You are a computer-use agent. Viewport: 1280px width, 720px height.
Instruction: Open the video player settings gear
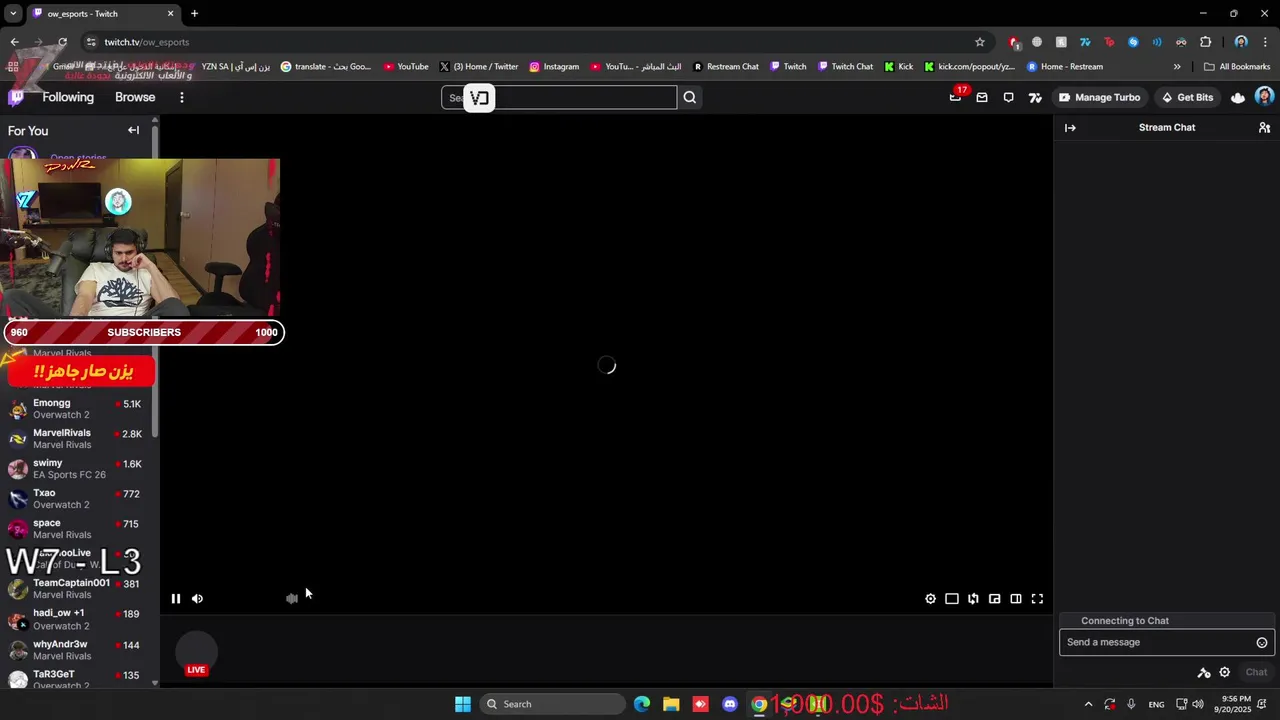point(930,599)
